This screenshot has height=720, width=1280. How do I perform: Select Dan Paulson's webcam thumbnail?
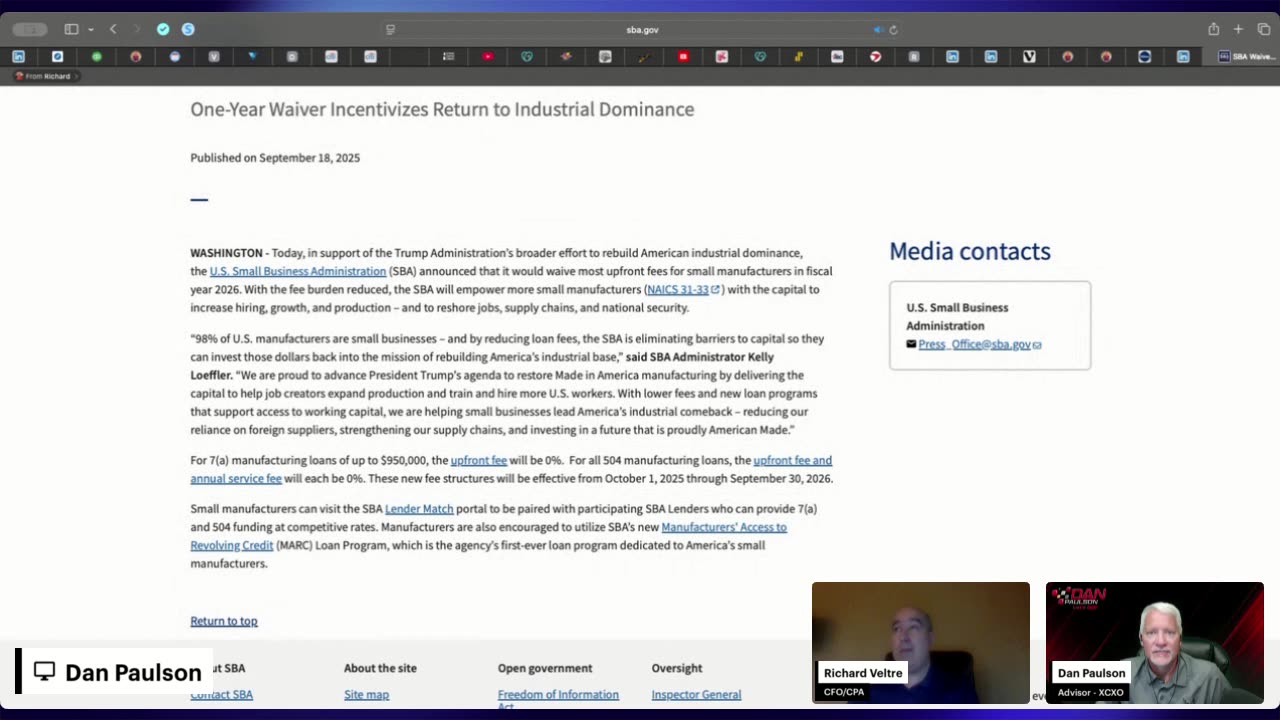point(1155,643)
